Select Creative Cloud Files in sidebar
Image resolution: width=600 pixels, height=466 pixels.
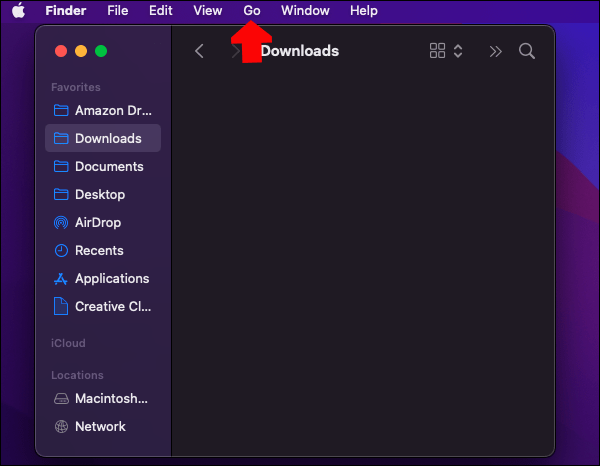(x=103, y=306)
